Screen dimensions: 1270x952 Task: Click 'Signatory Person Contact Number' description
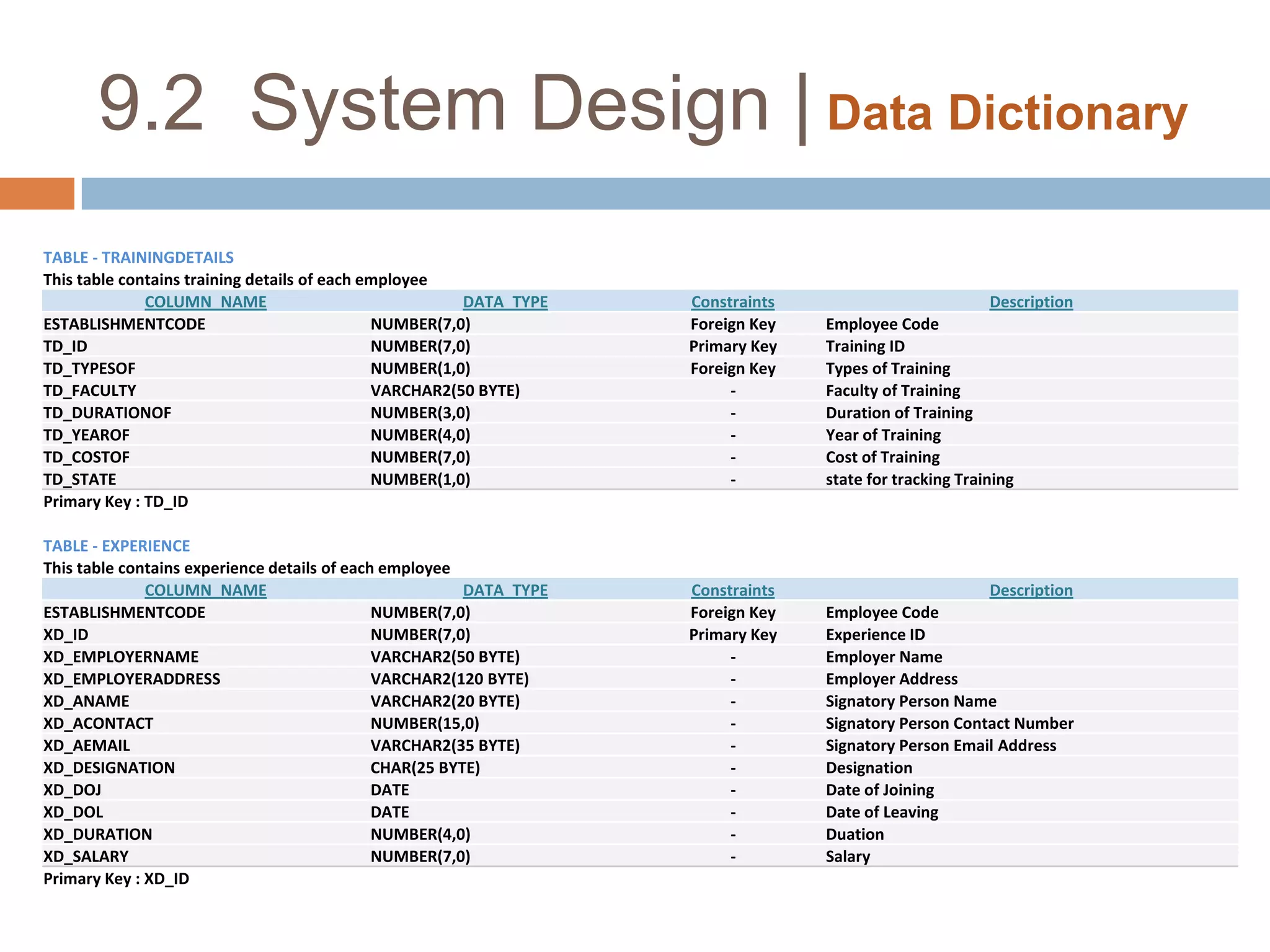coord(949,724)
